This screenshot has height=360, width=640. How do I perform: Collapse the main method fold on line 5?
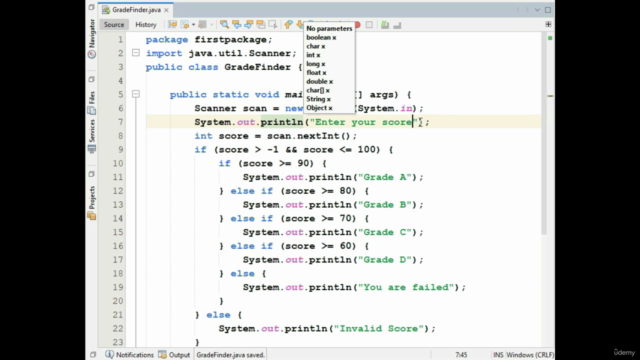136,94
